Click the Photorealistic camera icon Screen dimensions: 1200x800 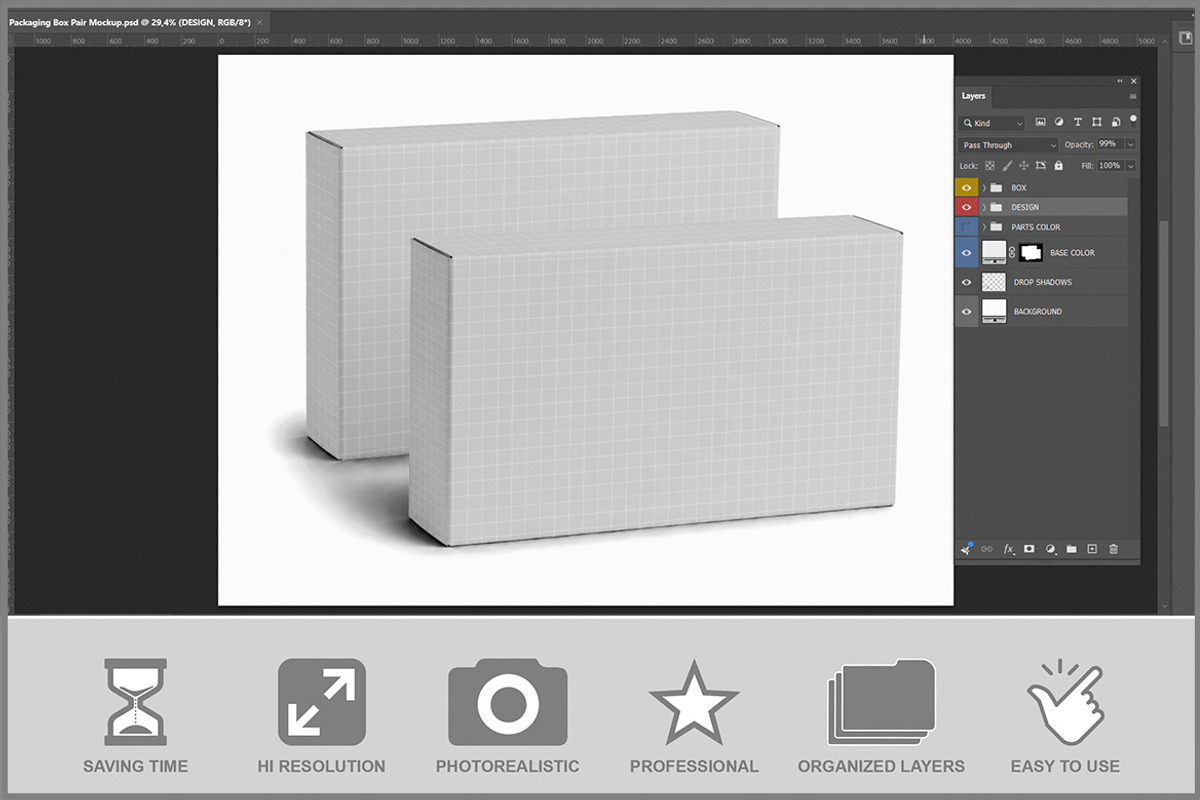(508, 702)
